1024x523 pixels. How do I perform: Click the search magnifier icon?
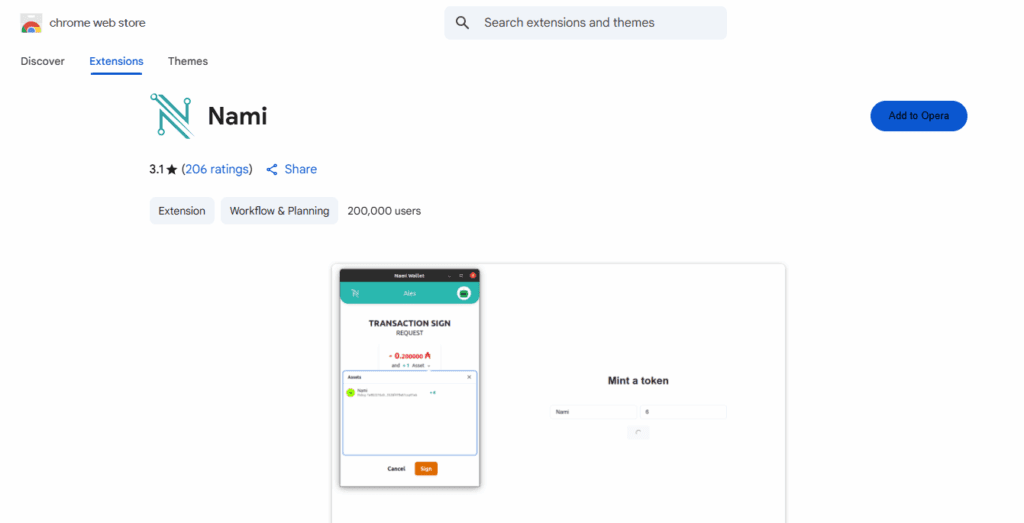[x=462, y=23]
